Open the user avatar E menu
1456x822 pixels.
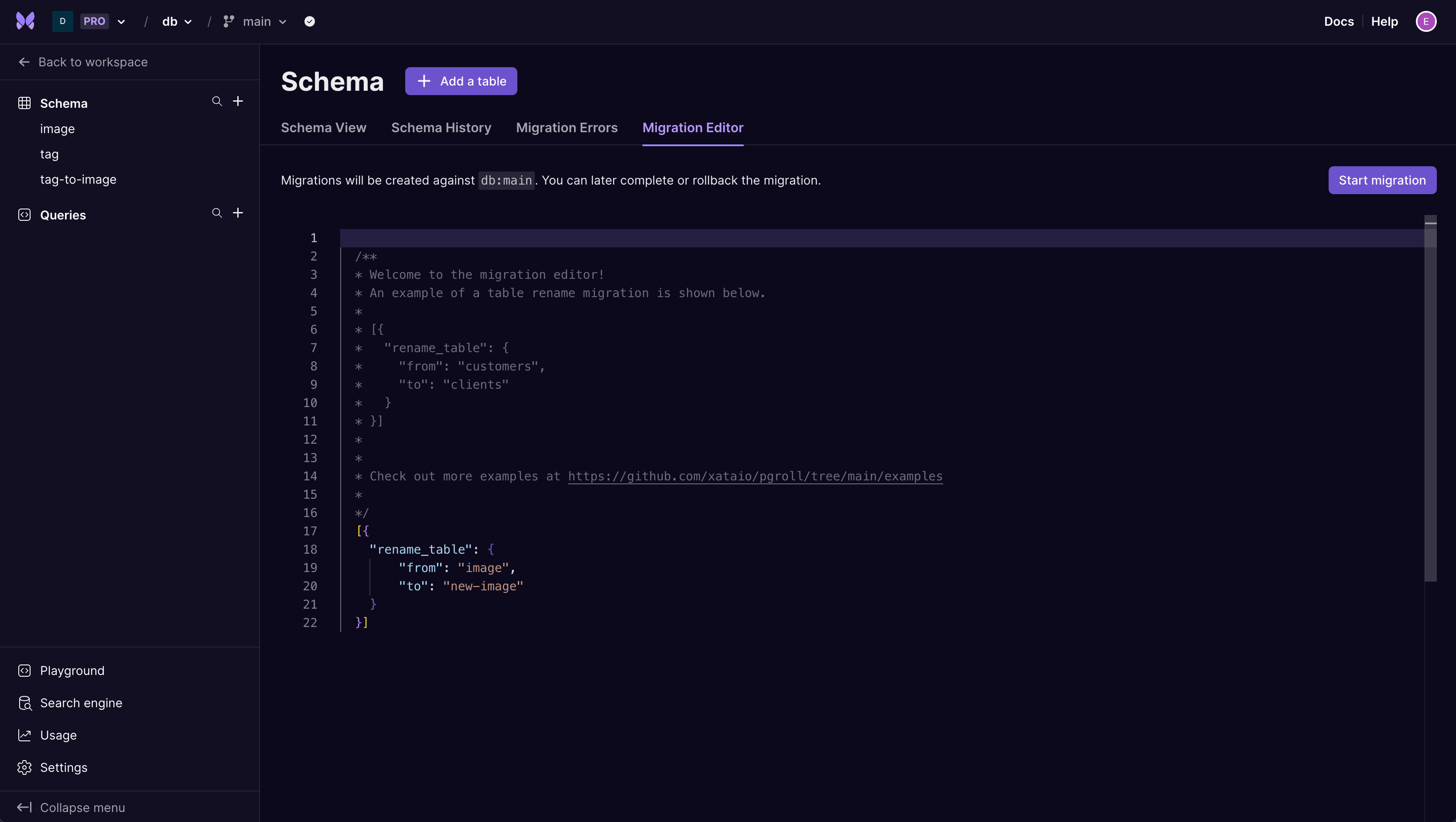point(1426,21)
